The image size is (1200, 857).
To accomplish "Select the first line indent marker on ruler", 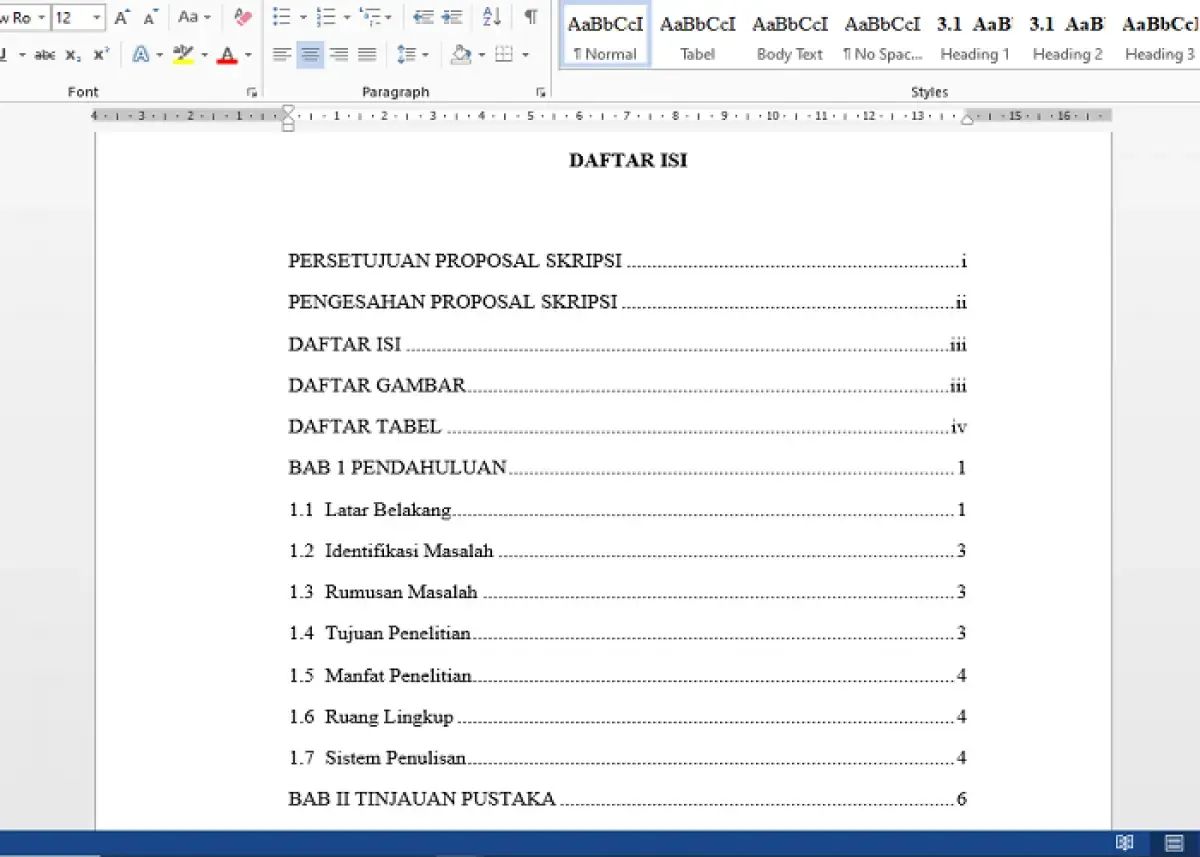I will pos(288,110).
